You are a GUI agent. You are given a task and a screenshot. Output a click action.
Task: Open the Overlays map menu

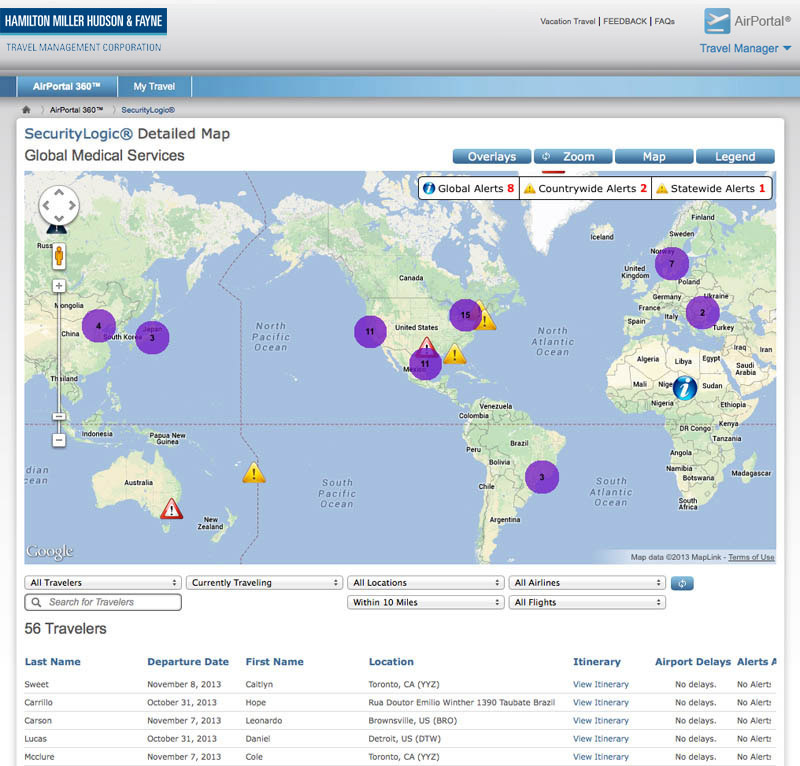click(x=492, y=157)
